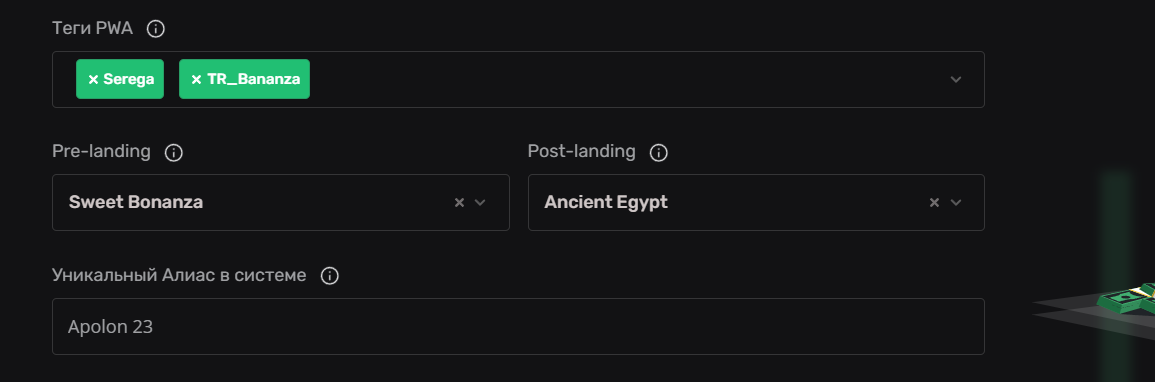The image size is (1155, 382).
Task: Click the Теги PWA field label
Action: 92,29
